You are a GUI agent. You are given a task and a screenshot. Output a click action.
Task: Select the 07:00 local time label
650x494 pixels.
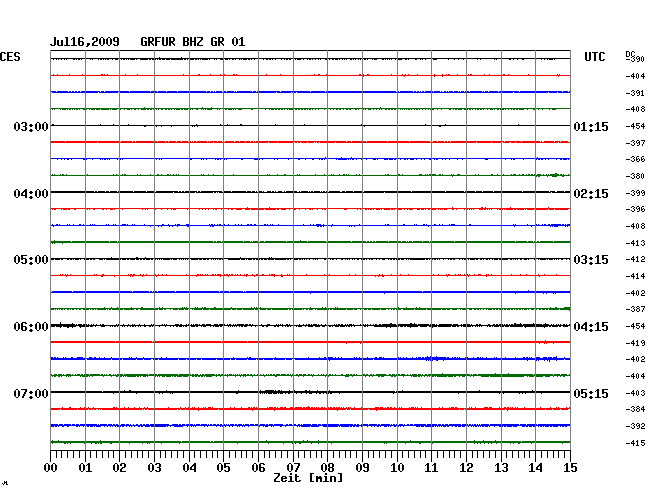tap(31, 393)
